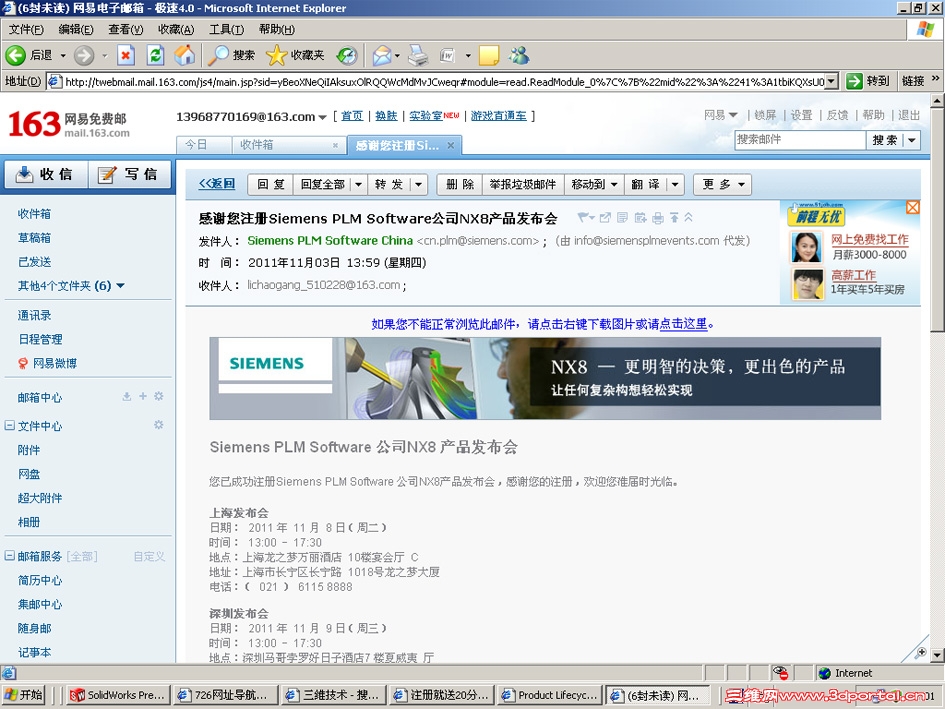The height and width of the screenshot is (709, 945).
Task: Switch to the 今日 tab
Action: click(204, 145)
